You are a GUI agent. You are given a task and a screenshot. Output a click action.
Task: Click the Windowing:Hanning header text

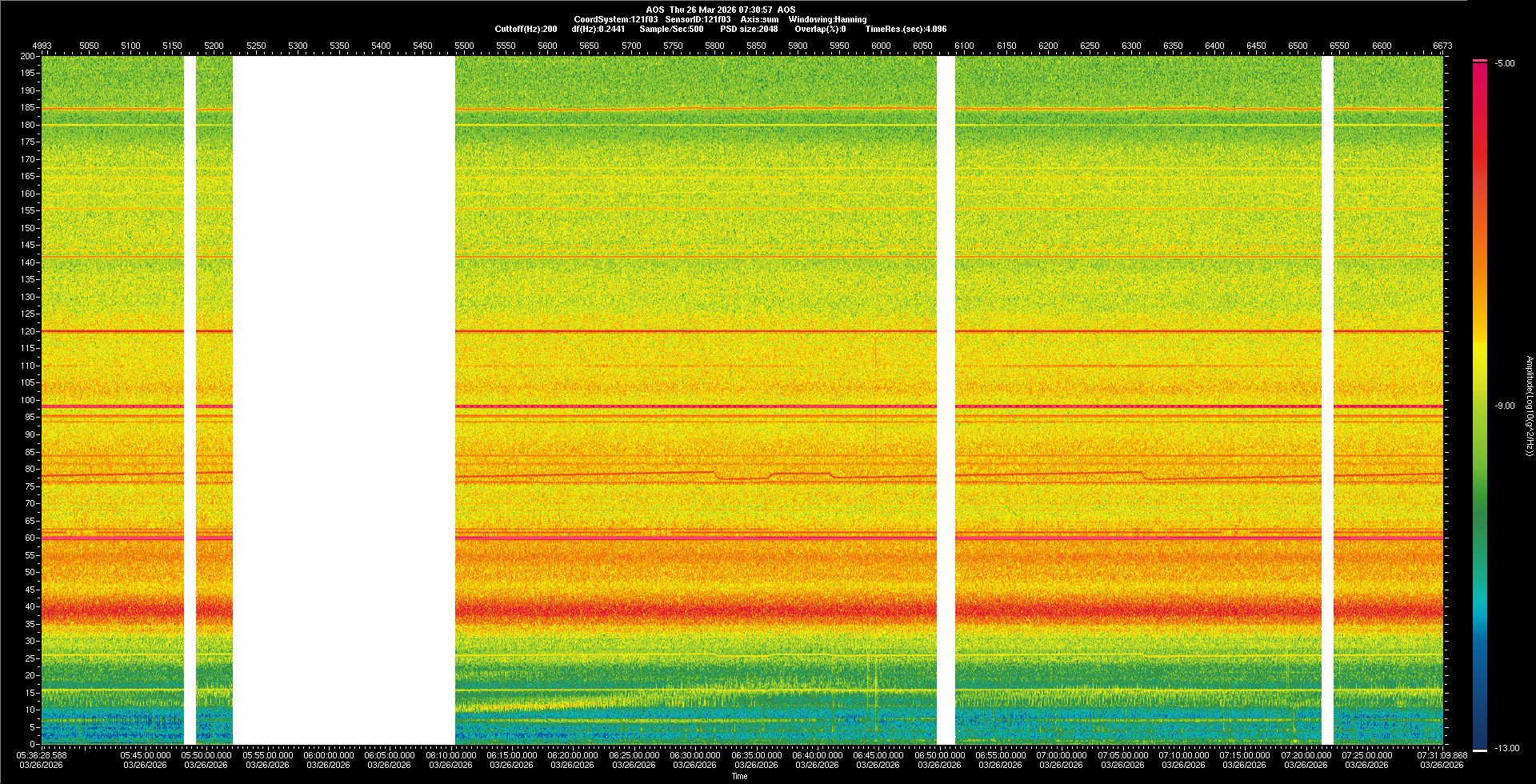(x=827, y=19)
